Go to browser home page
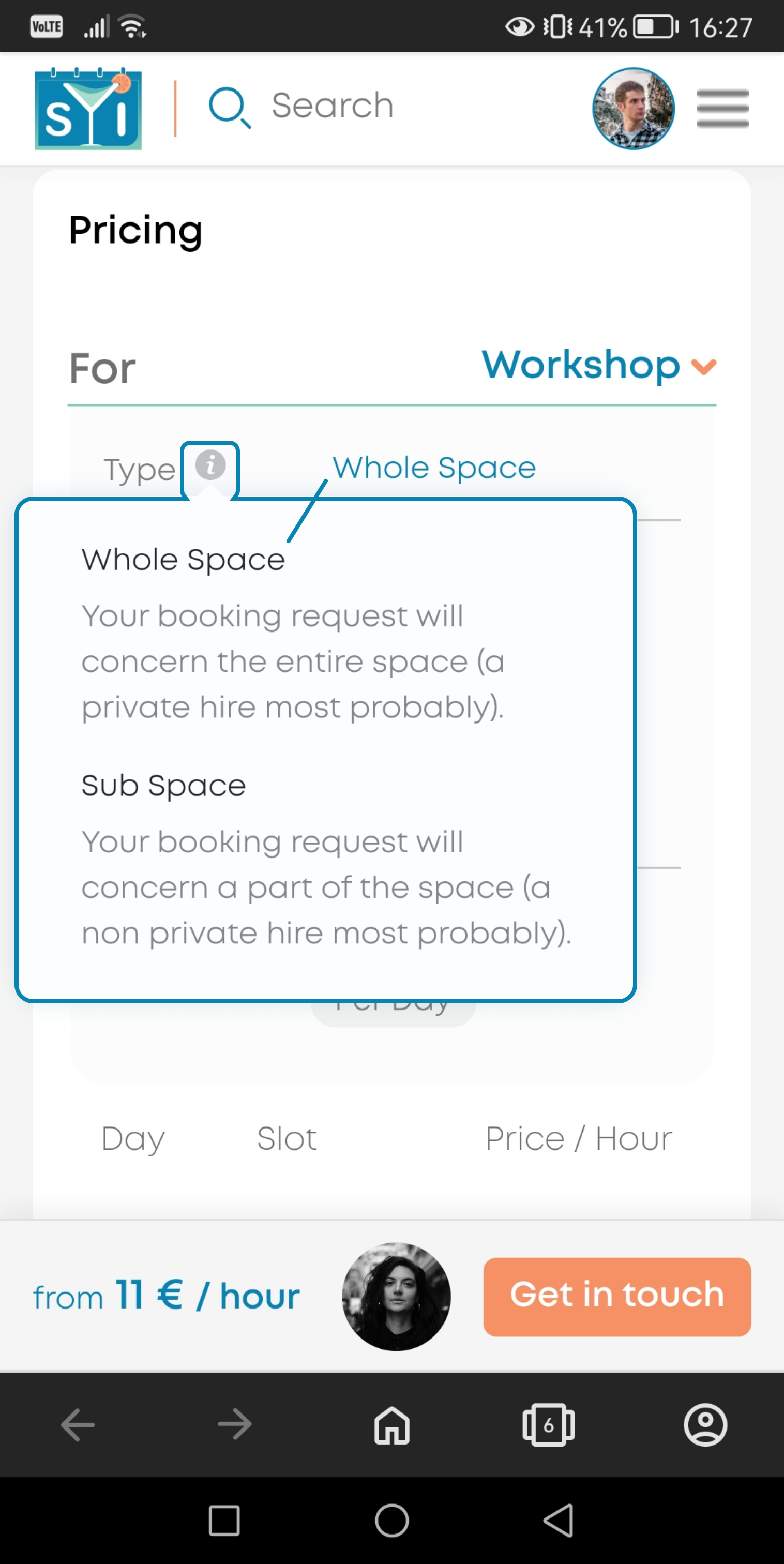 (391, 1424)
